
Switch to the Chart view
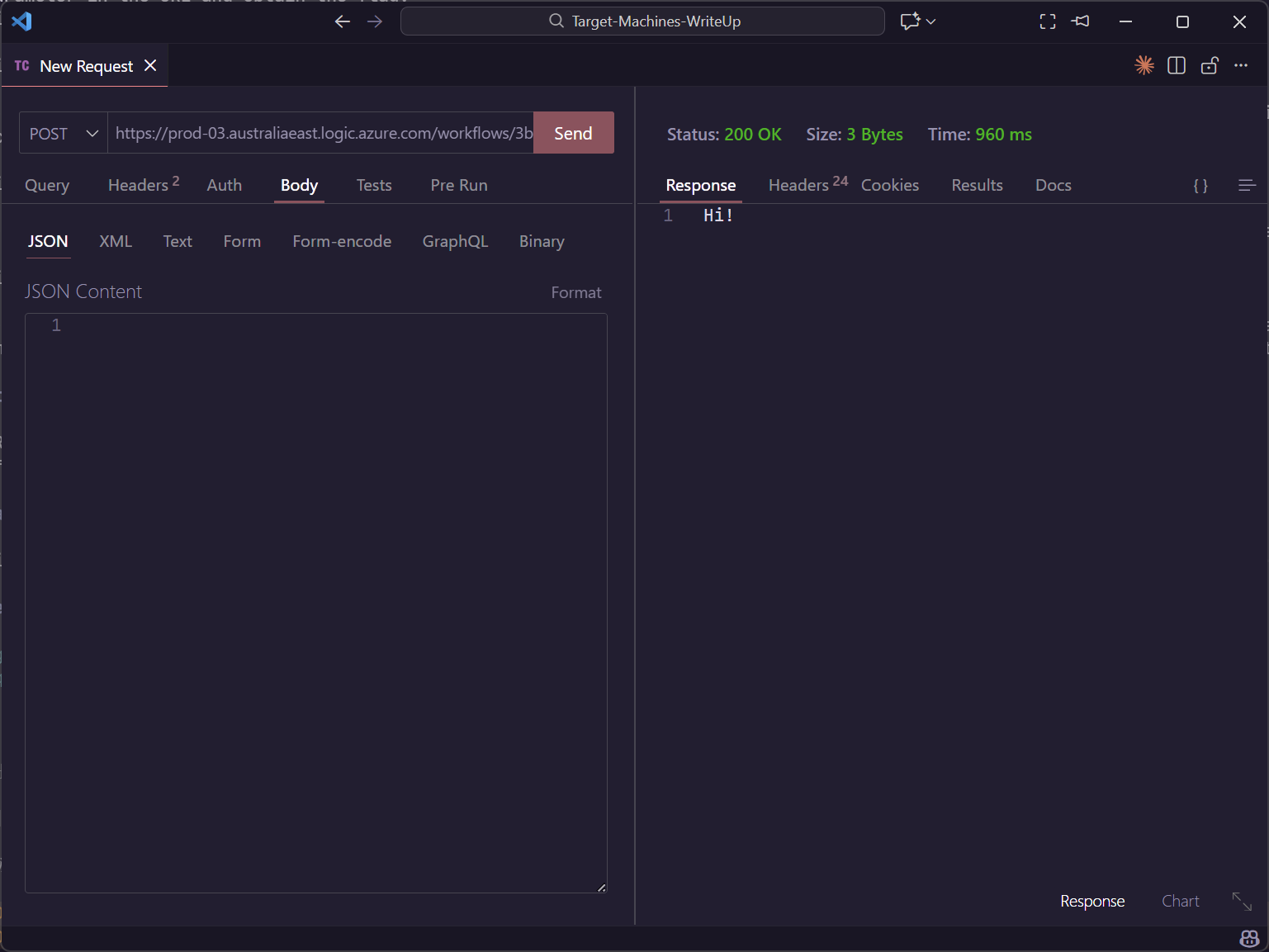tap(1180, 902)
